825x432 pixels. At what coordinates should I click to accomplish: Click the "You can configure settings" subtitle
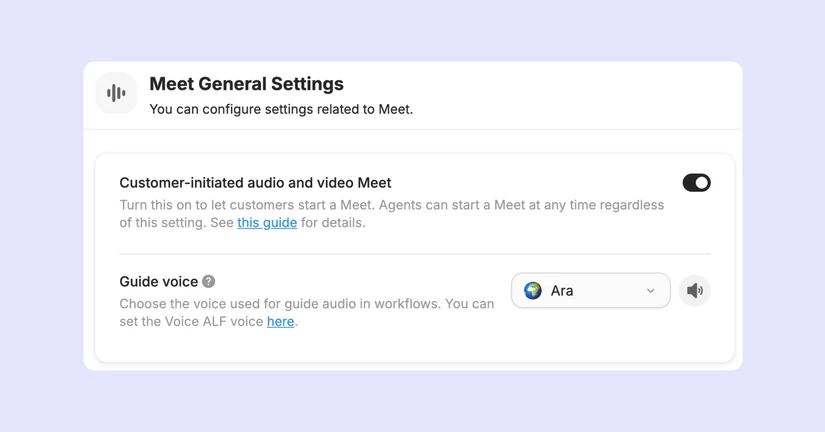[x=281, y=109]
